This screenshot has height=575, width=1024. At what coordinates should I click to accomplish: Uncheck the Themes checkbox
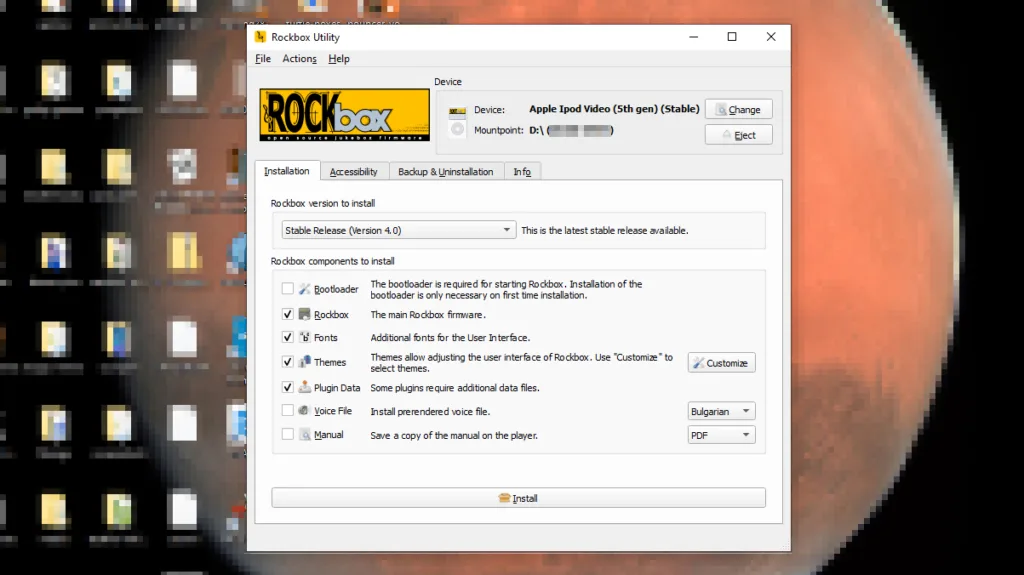(287, 361)
